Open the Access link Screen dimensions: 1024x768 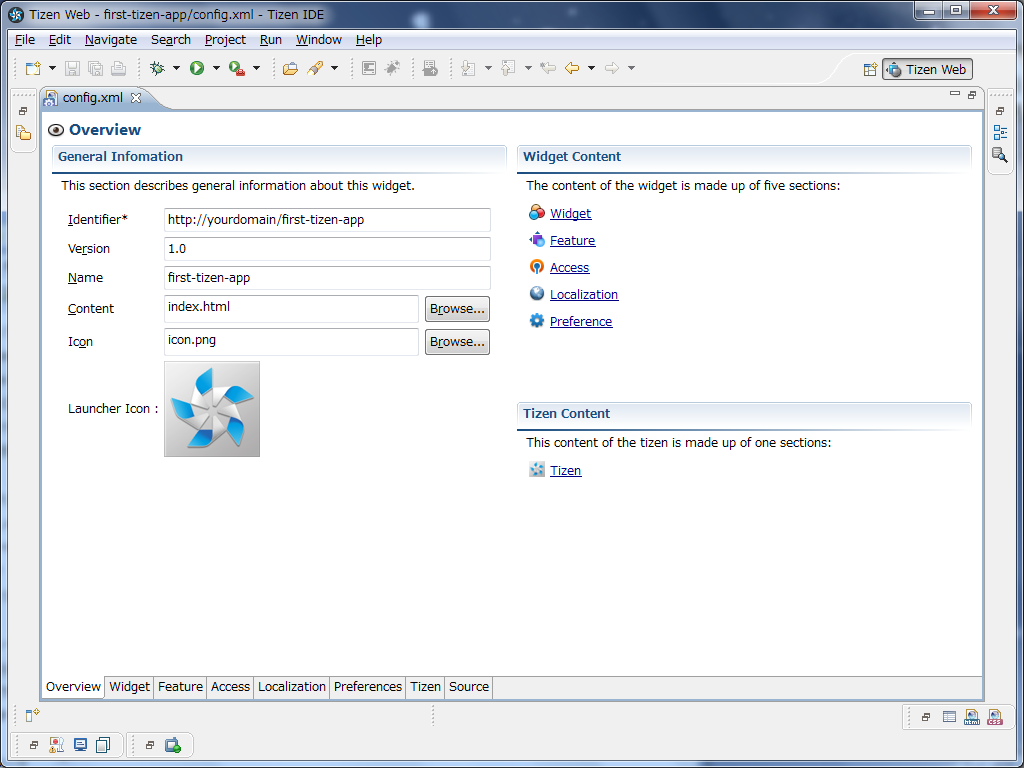coord(569,268)
